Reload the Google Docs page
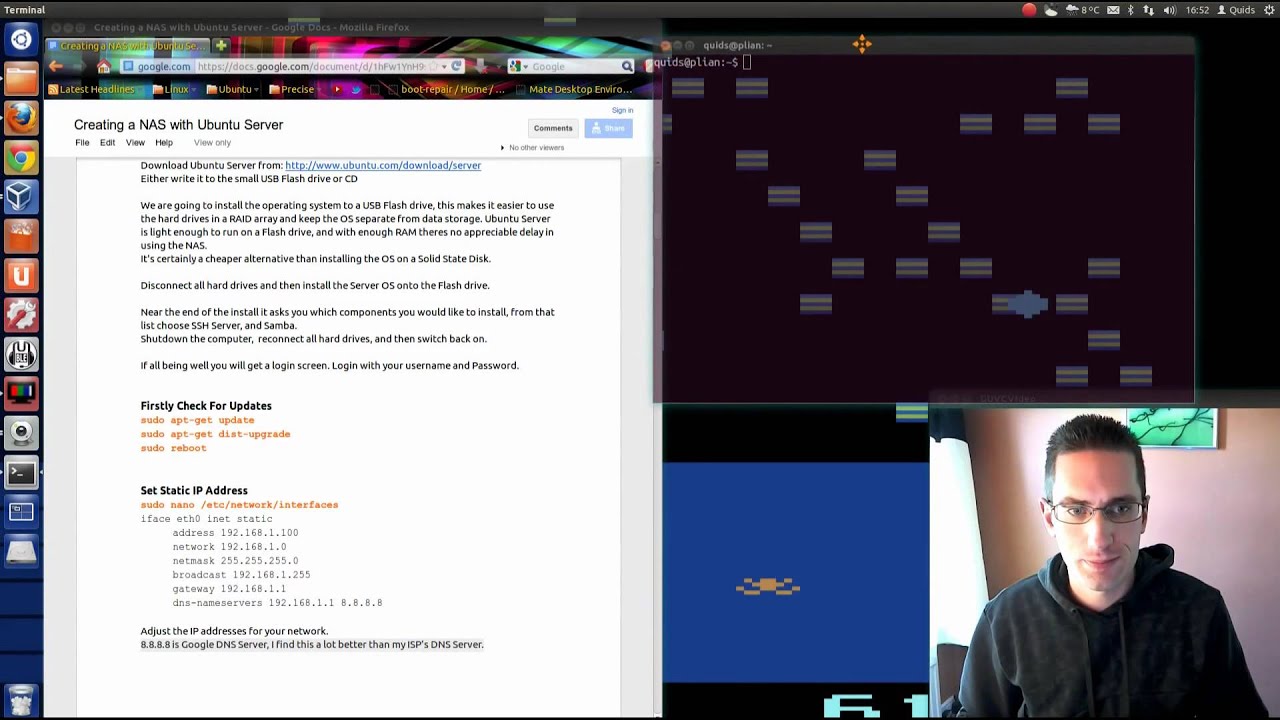 [456, 66]
